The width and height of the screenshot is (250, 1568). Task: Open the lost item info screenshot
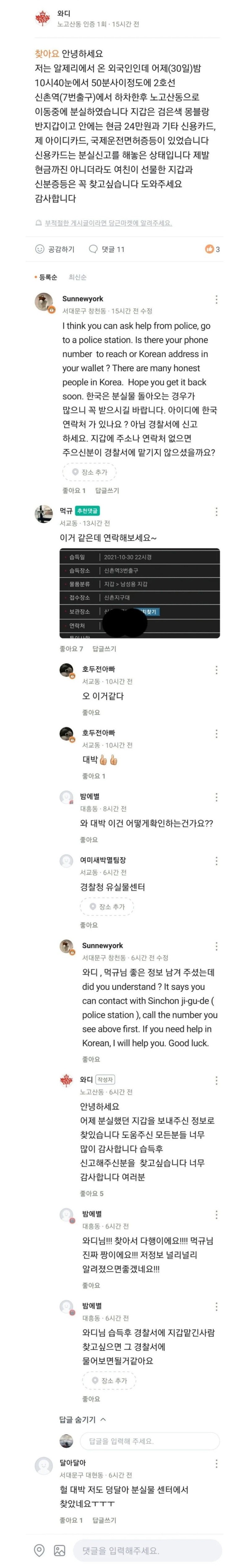coord(140,593)
